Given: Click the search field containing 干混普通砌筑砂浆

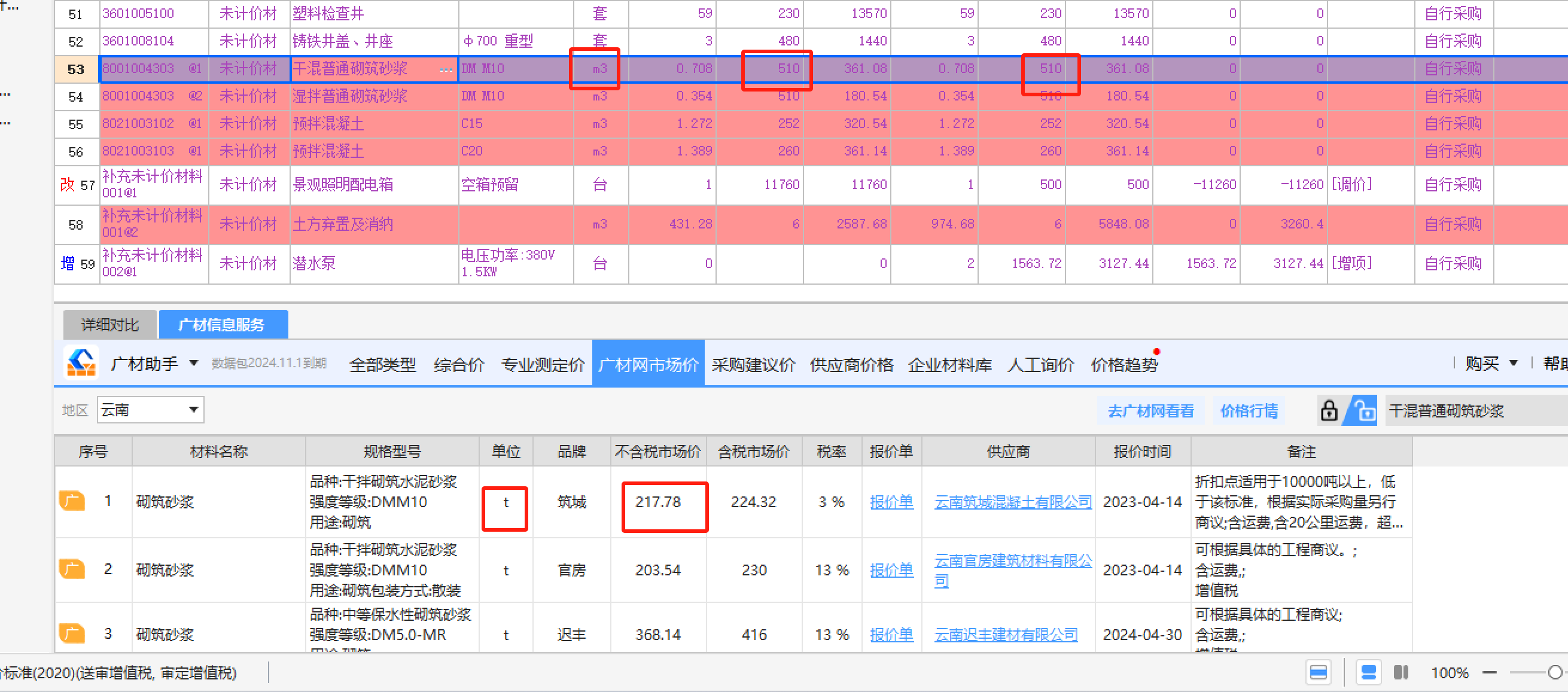Looking at the screenshot, I should pyautogui.click(x=1476, y=411).
